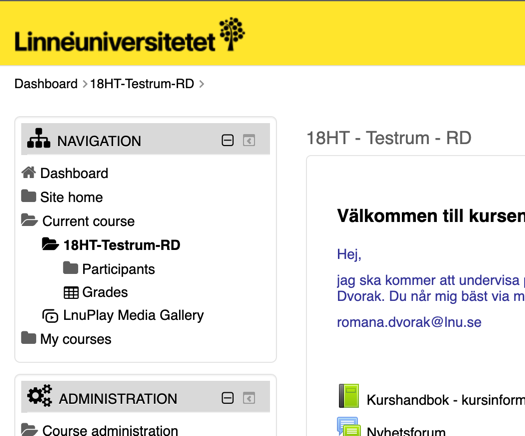The image size is (525, 436).
Task: Open the green Kurshandbok book icon
Action: click(349, 396)
